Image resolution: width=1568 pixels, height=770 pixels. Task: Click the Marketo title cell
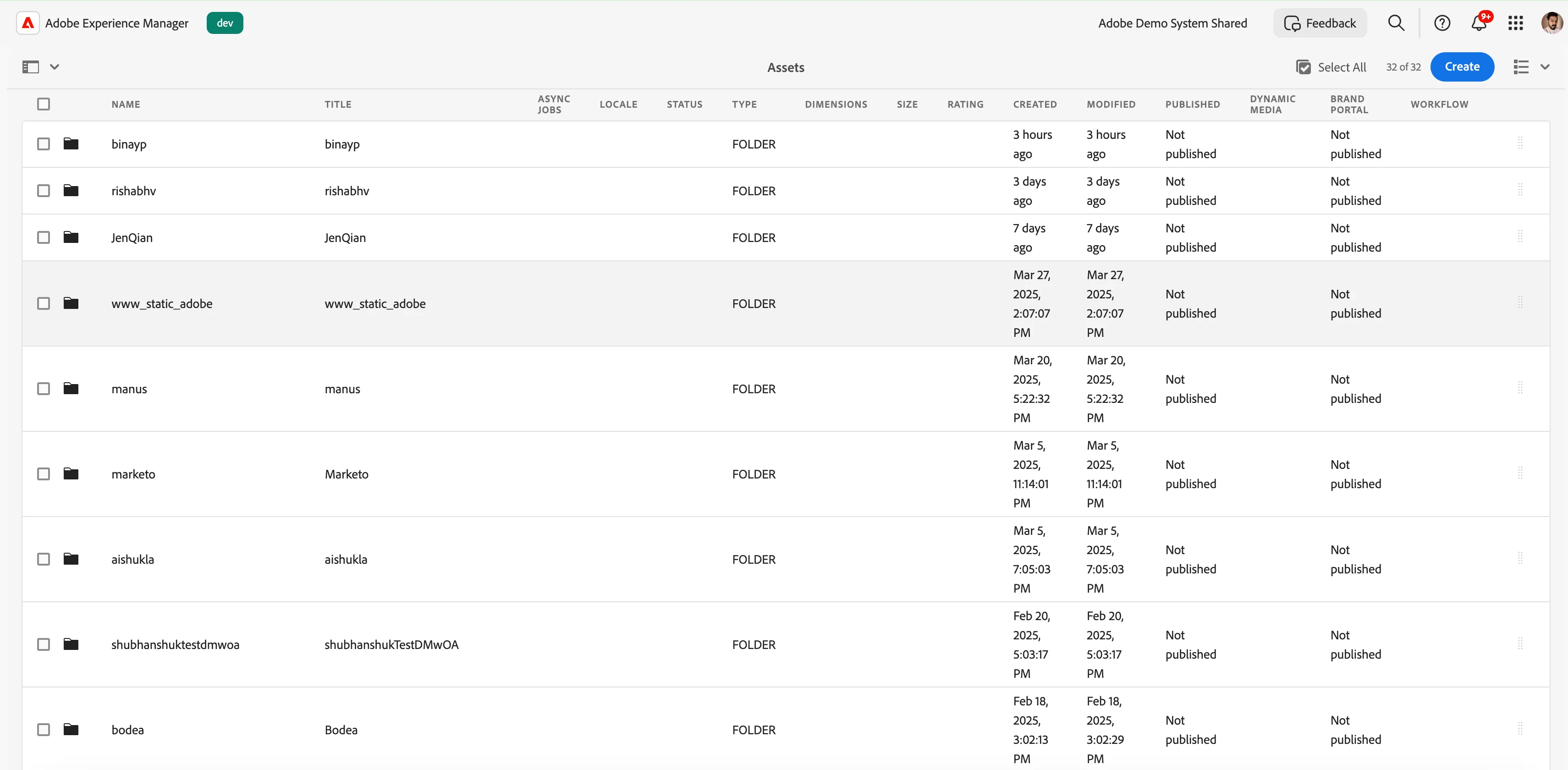(347, 473)
